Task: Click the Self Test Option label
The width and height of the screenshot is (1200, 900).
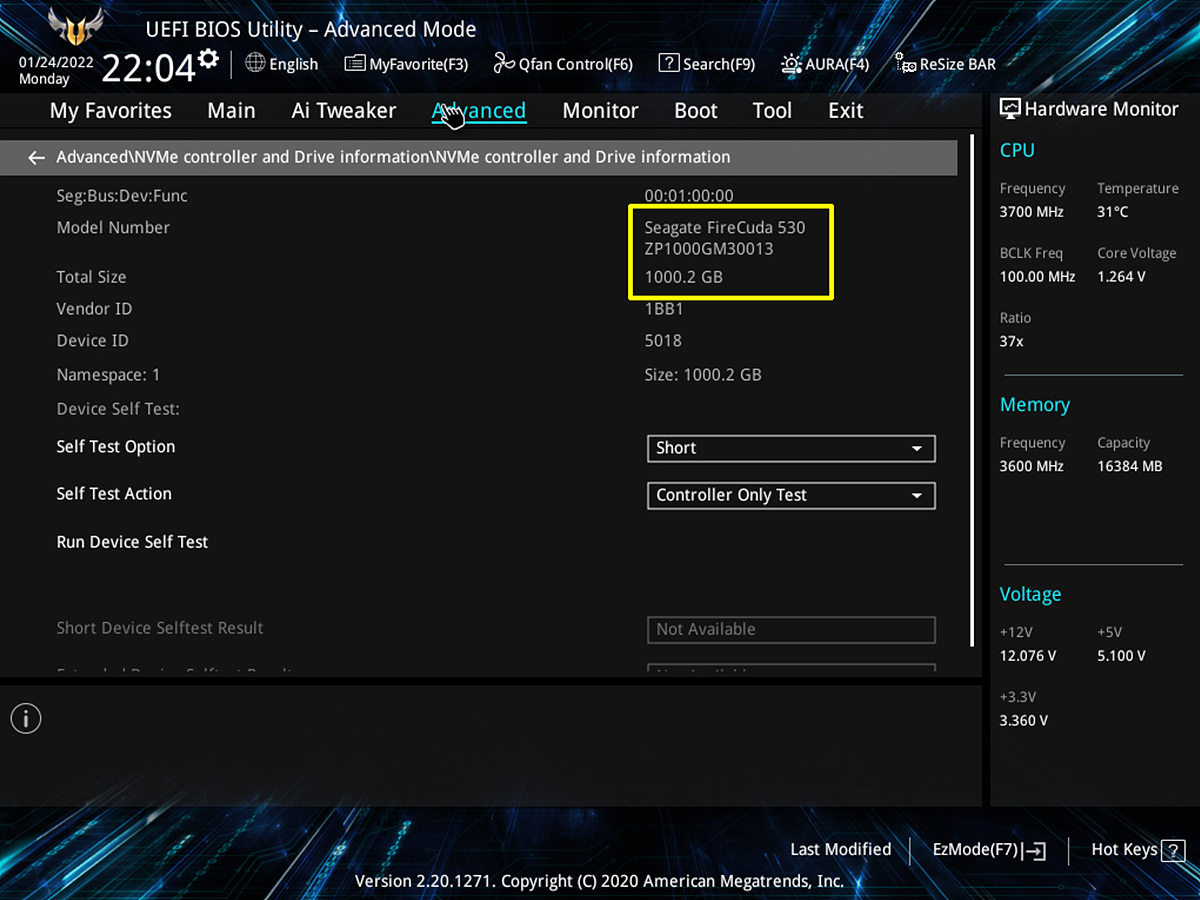Action: tap(116, 447)
